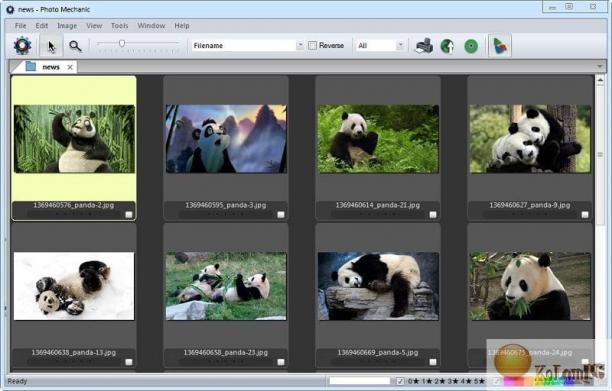Image resolution: width=612 pixels, height=391 pixels.
Task: Select the arrow pointer tool
Action: coord(52,46)
